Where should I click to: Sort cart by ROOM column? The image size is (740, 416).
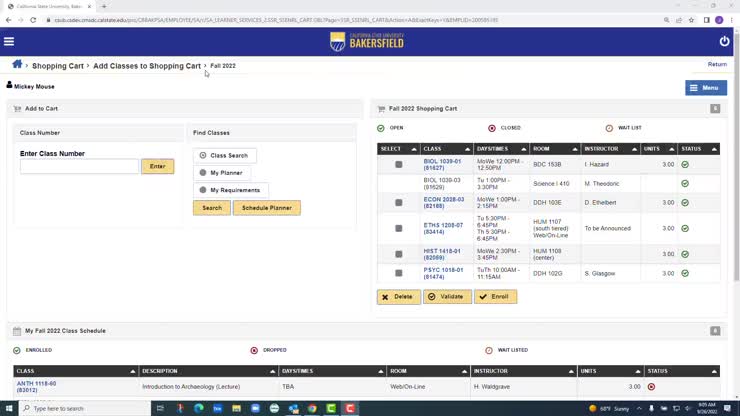tap(555, 149)
